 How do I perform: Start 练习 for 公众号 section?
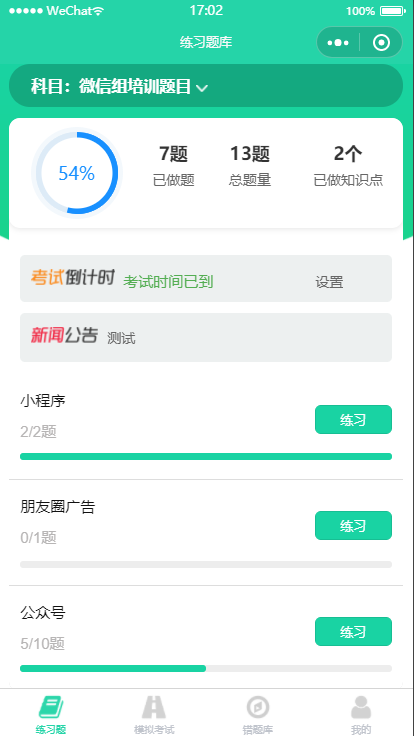353,632
